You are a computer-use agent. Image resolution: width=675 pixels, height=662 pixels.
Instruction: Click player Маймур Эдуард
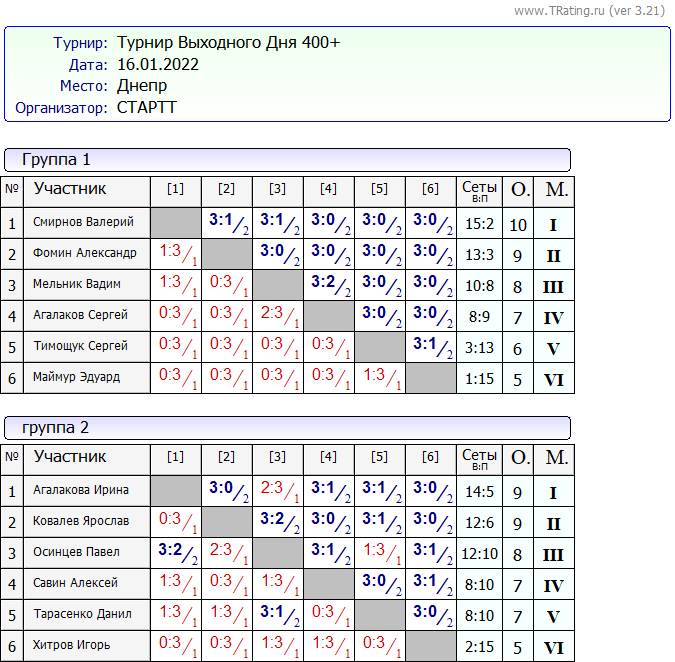pyautogui.click(x=76, y=378)
